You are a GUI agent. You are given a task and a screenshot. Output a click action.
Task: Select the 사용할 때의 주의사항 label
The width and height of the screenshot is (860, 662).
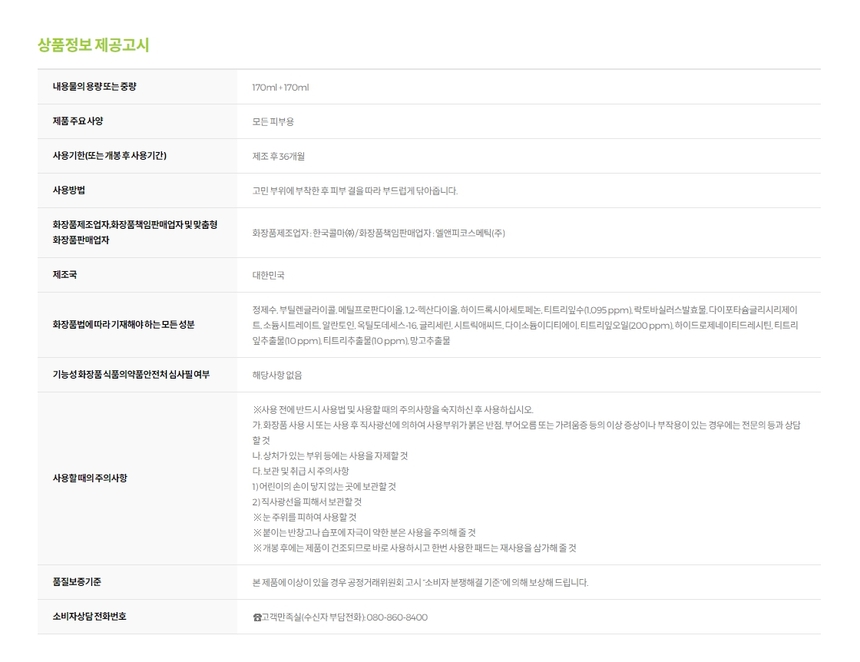pos(89,478)
